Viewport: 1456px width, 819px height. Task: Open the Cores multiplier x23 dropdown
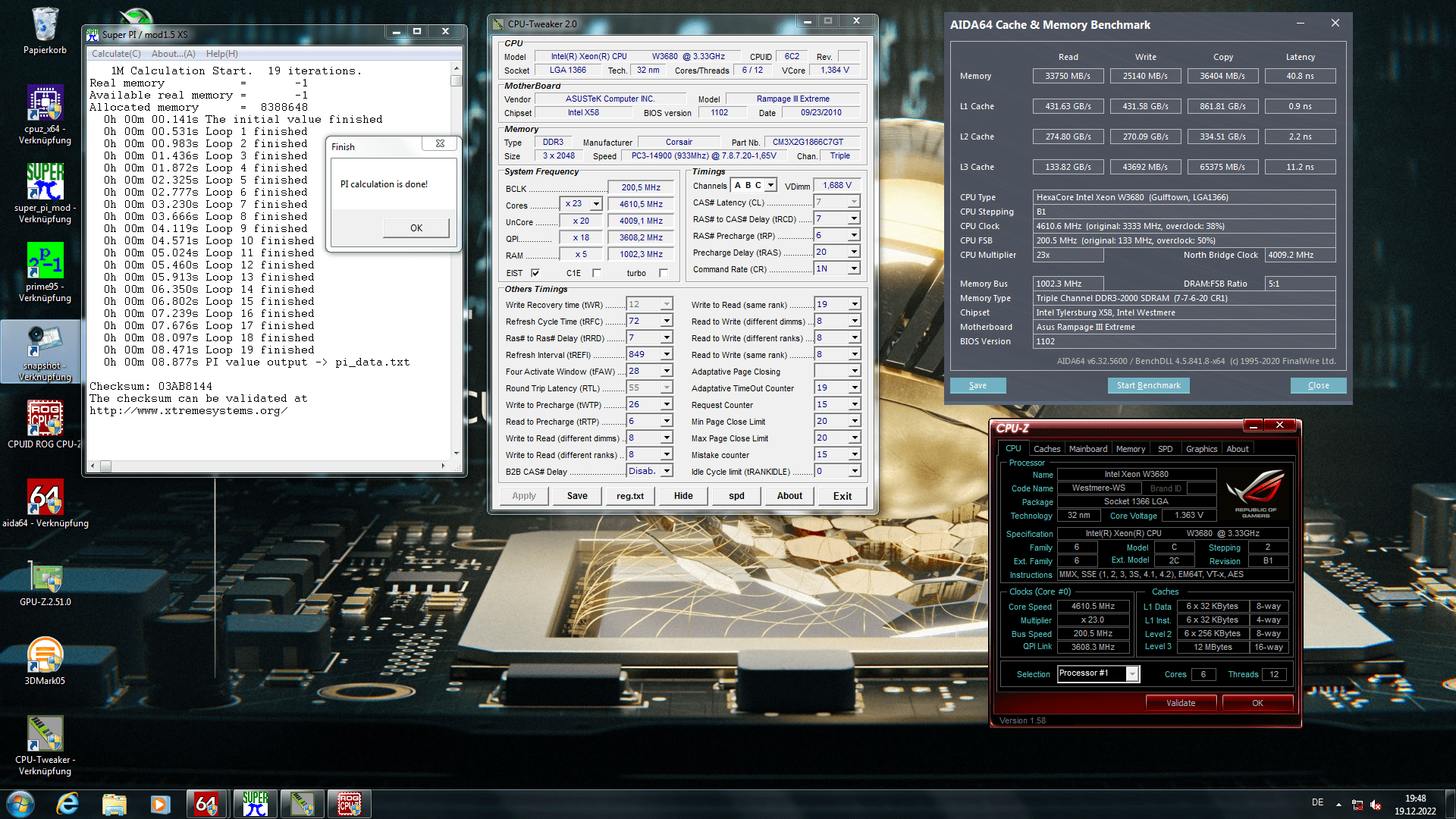[x=596, y=204]
